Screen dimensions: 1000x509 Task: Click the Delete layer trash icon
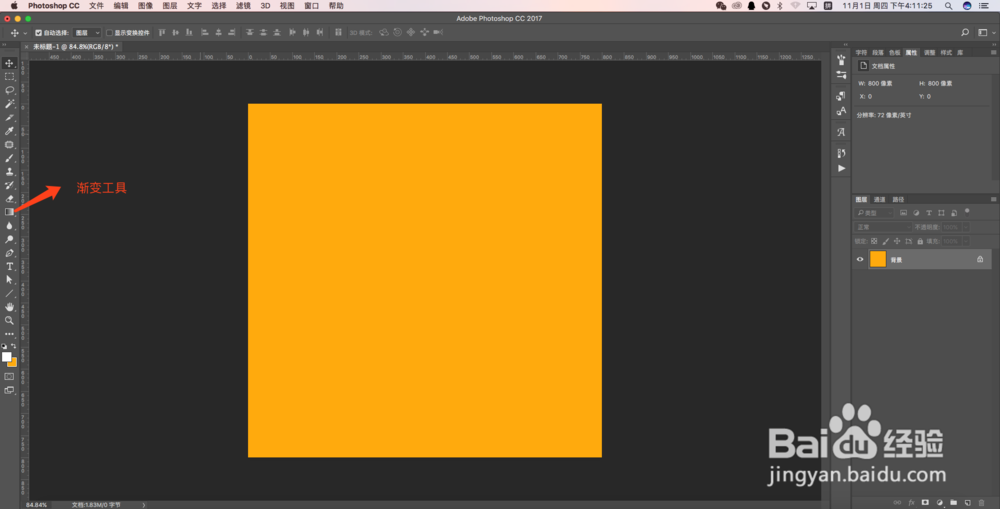coord(982,503)
